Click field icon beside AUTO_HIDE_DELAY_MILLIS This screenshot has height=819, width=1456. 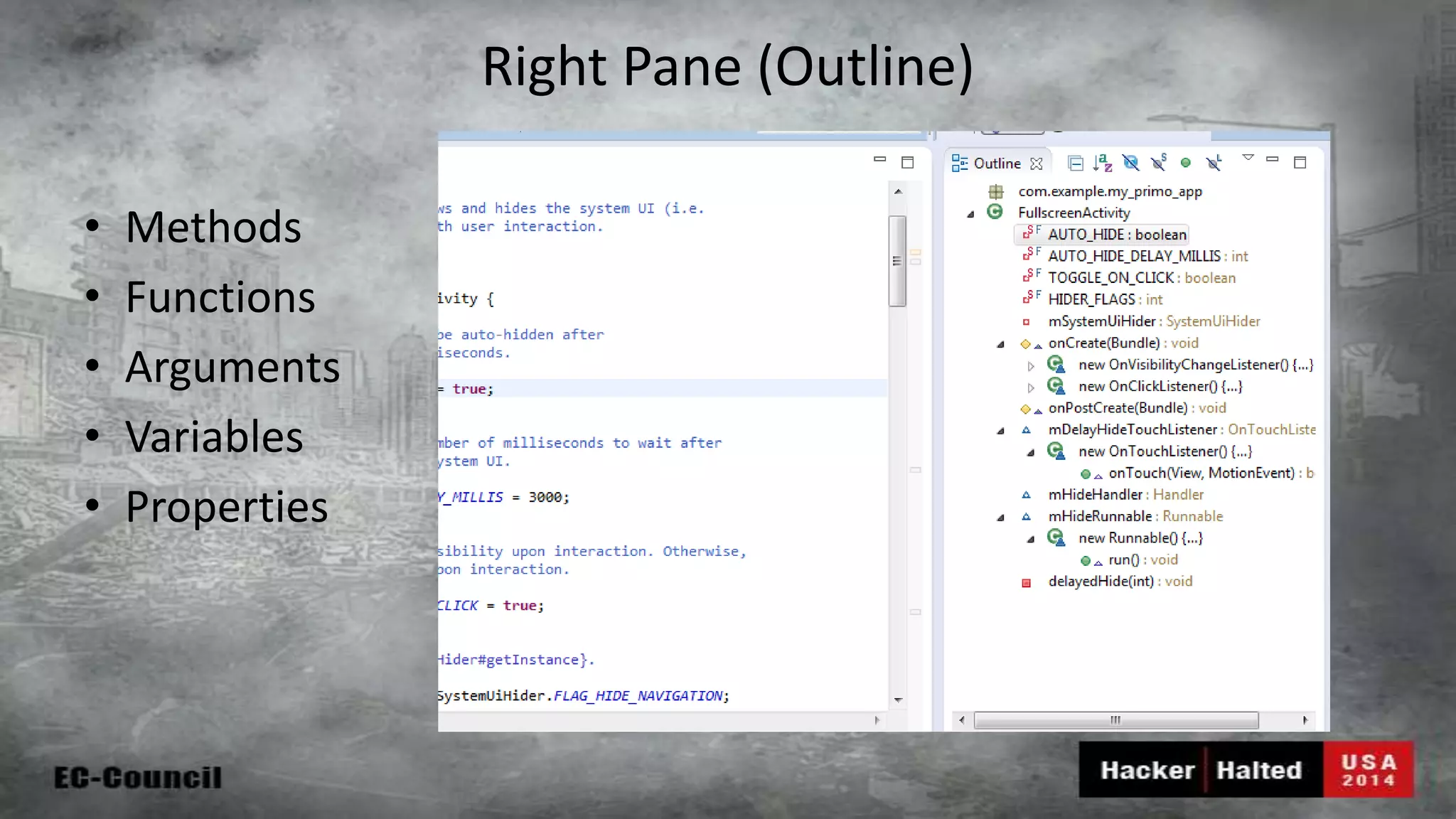(1032, 254)
